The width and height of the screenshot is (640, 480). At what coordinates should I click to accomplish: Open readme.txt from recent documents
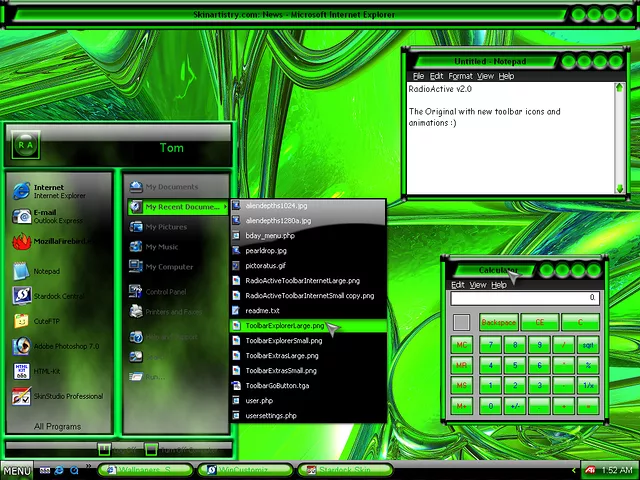[262, 311]
